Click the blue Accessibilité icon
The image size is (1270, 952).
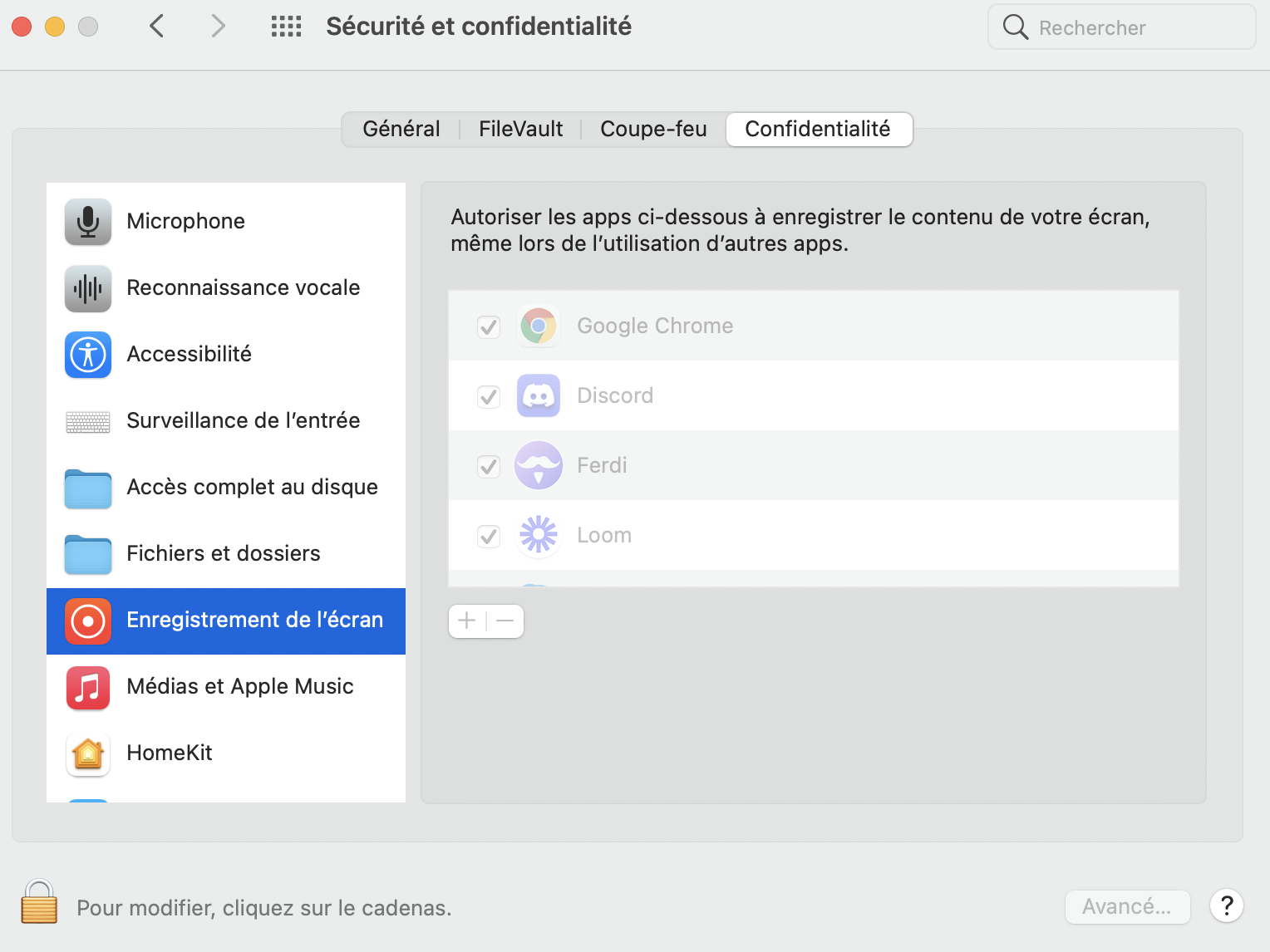(87, 355)
